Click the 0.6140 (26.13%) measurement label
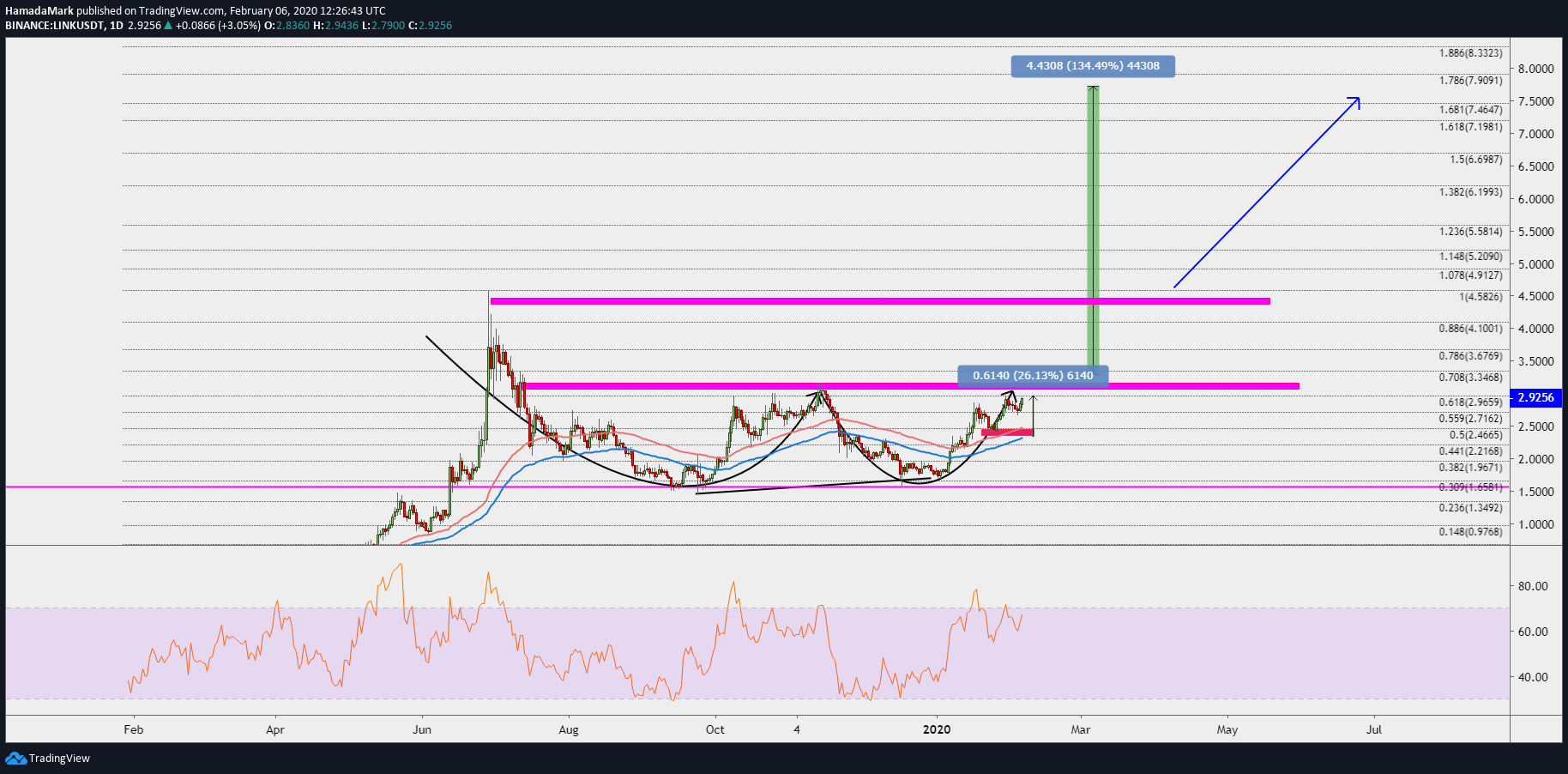Viewport: 1568px width, 774px height. pos(1033,376)
